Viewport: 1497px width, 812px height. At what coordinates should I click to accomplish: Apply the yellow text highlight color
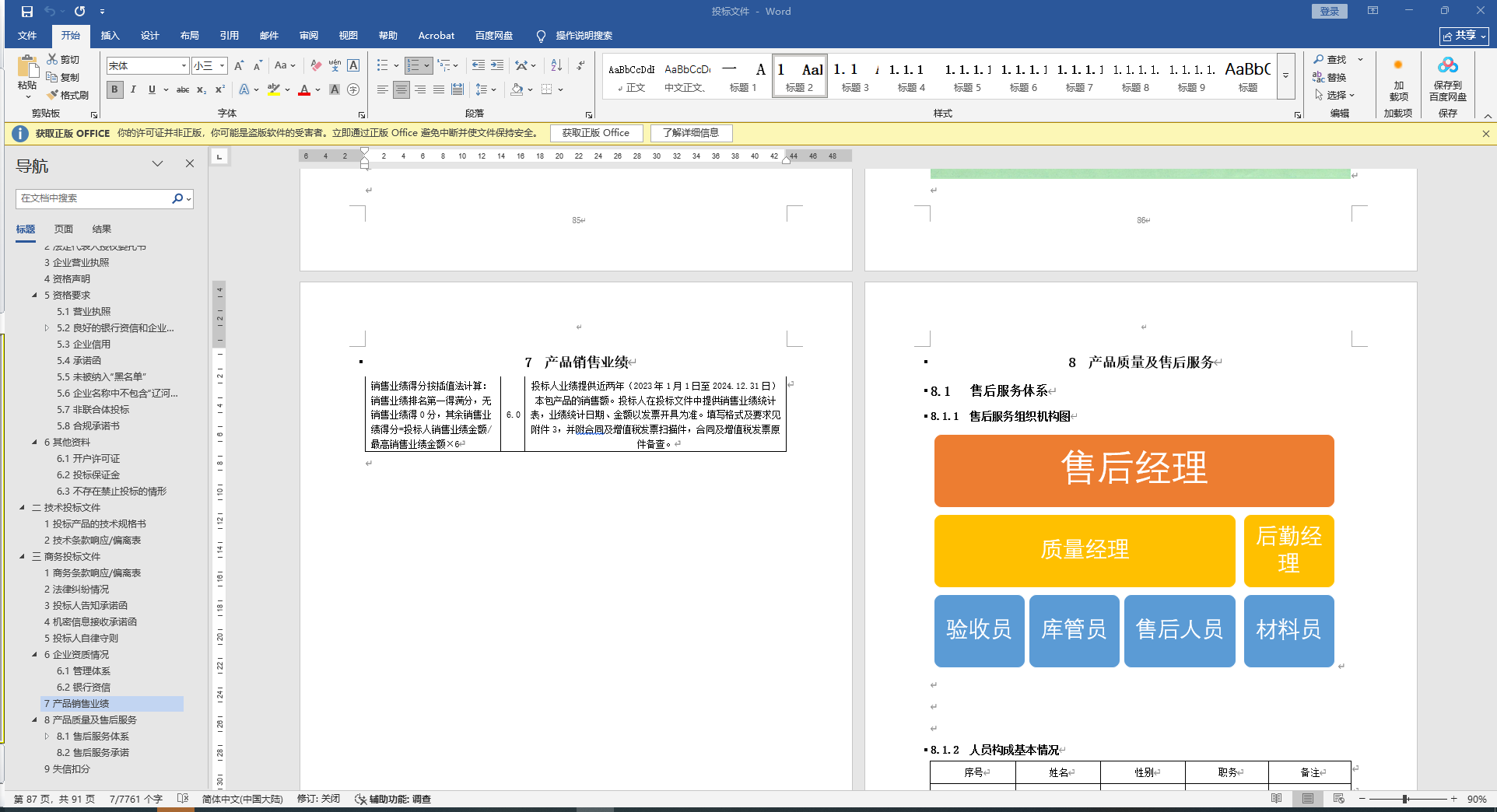[x=274, y=89]
